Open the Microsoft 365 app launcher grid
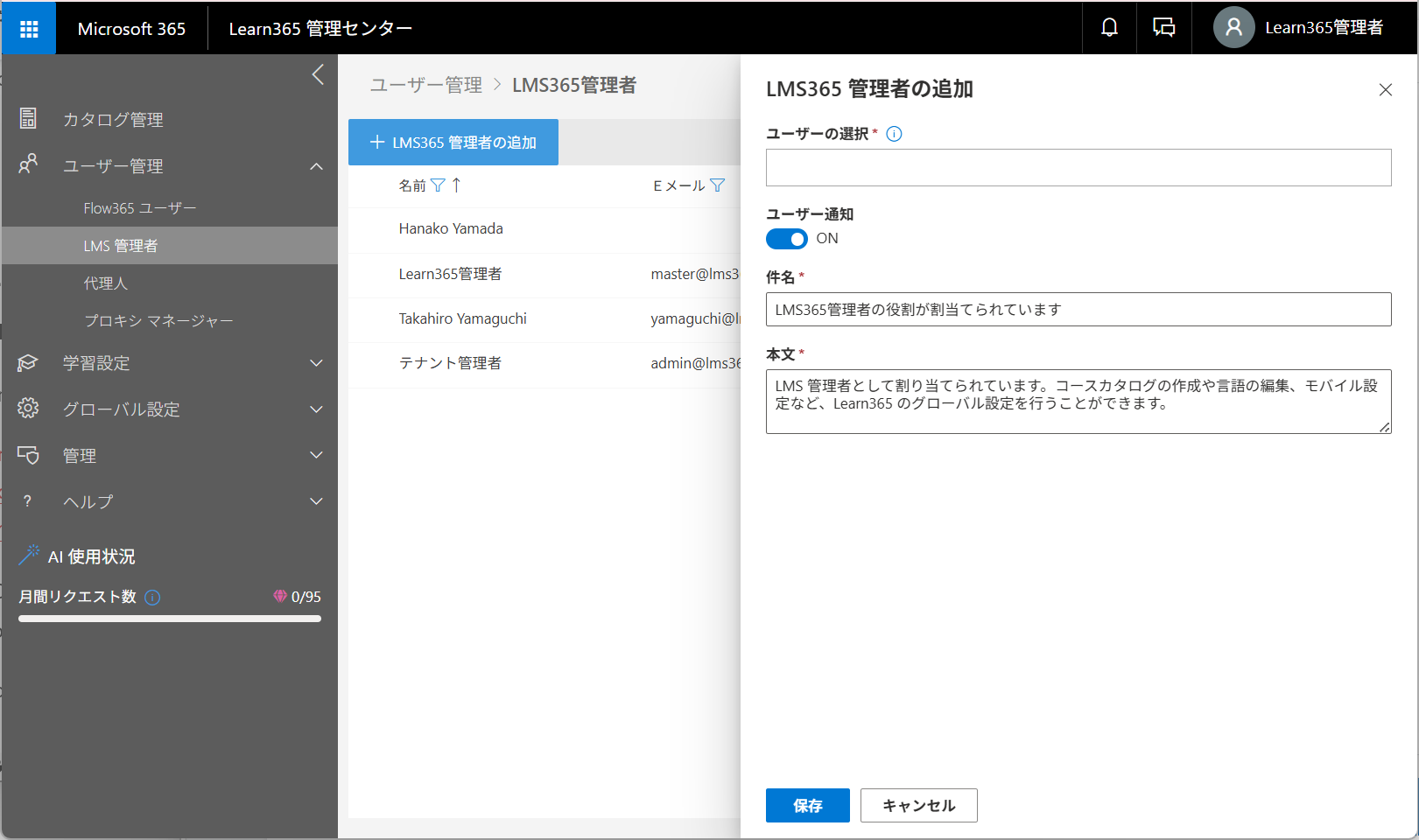The image size is (1419, 840). (29, 29)
